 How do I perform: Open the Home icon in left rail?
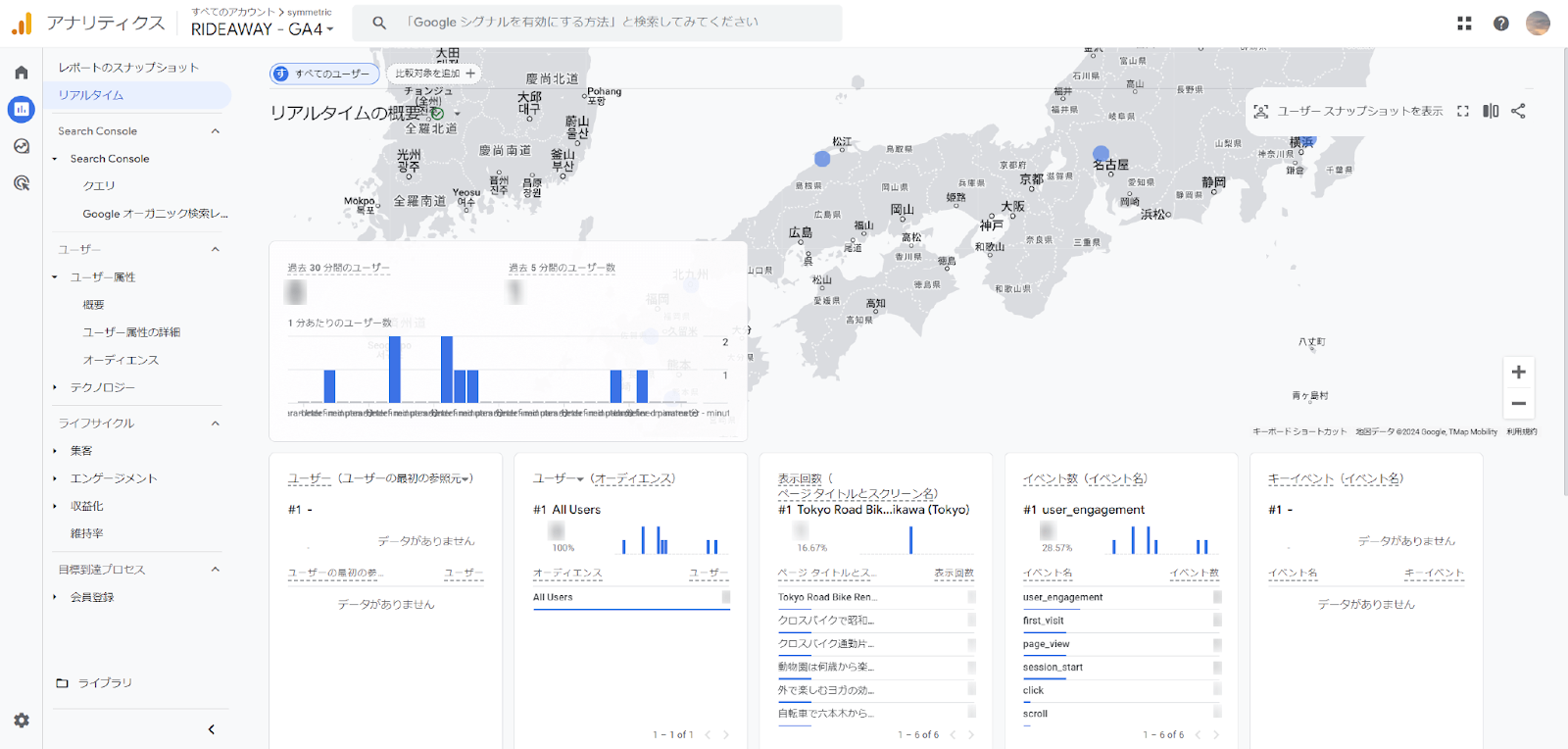[22, 73]
